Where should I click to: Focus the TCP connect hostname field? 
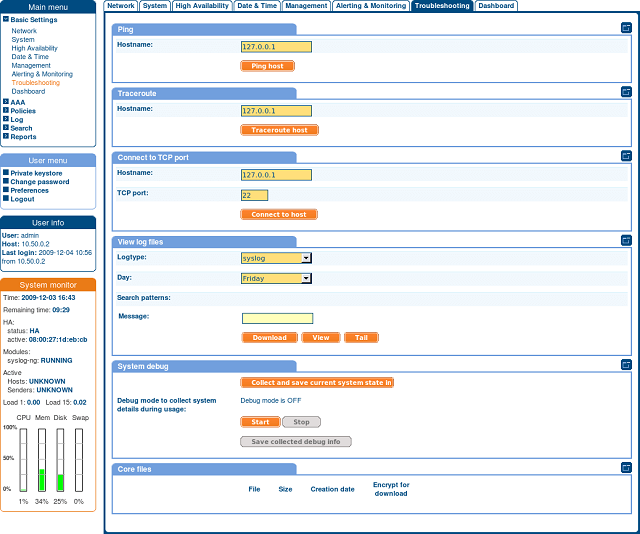tap(276, 175)
